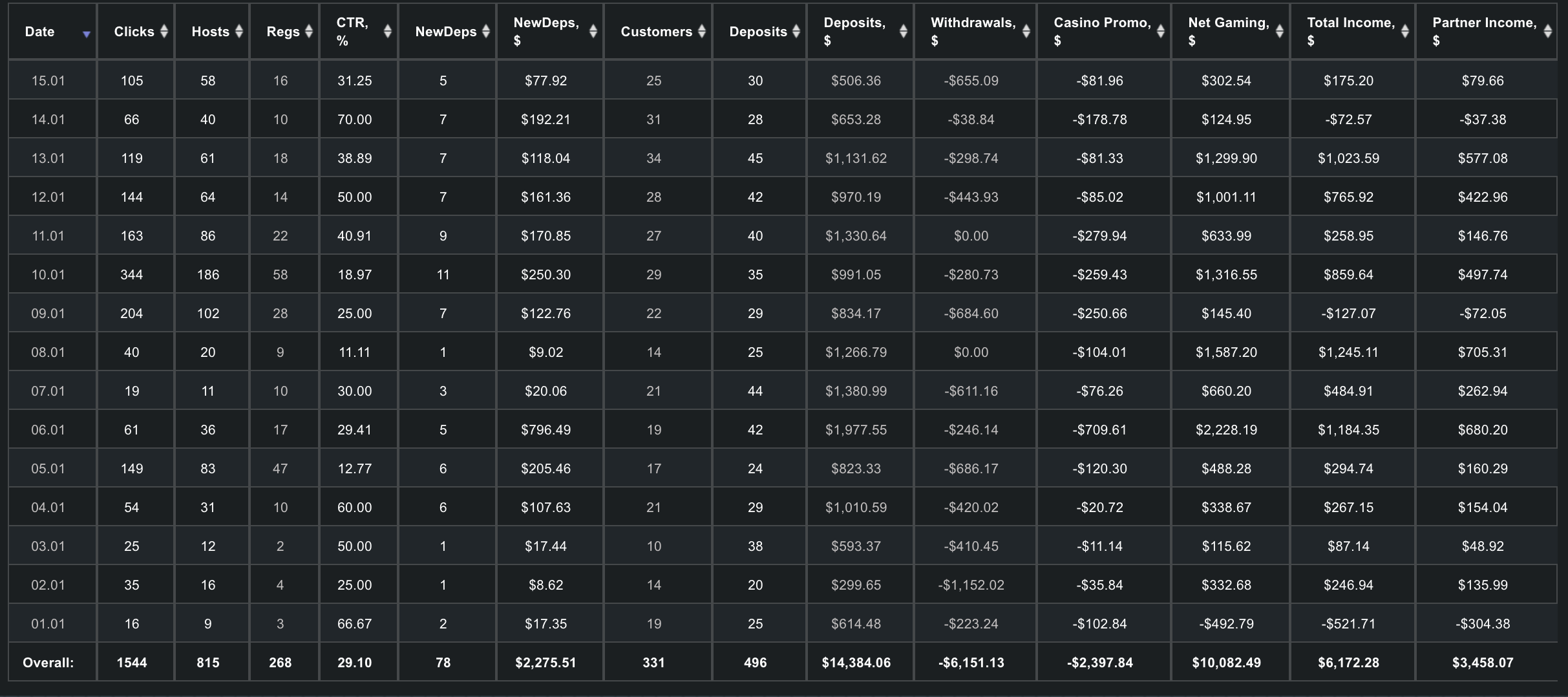Select the 15.01 date cell

tap(48, 81)
